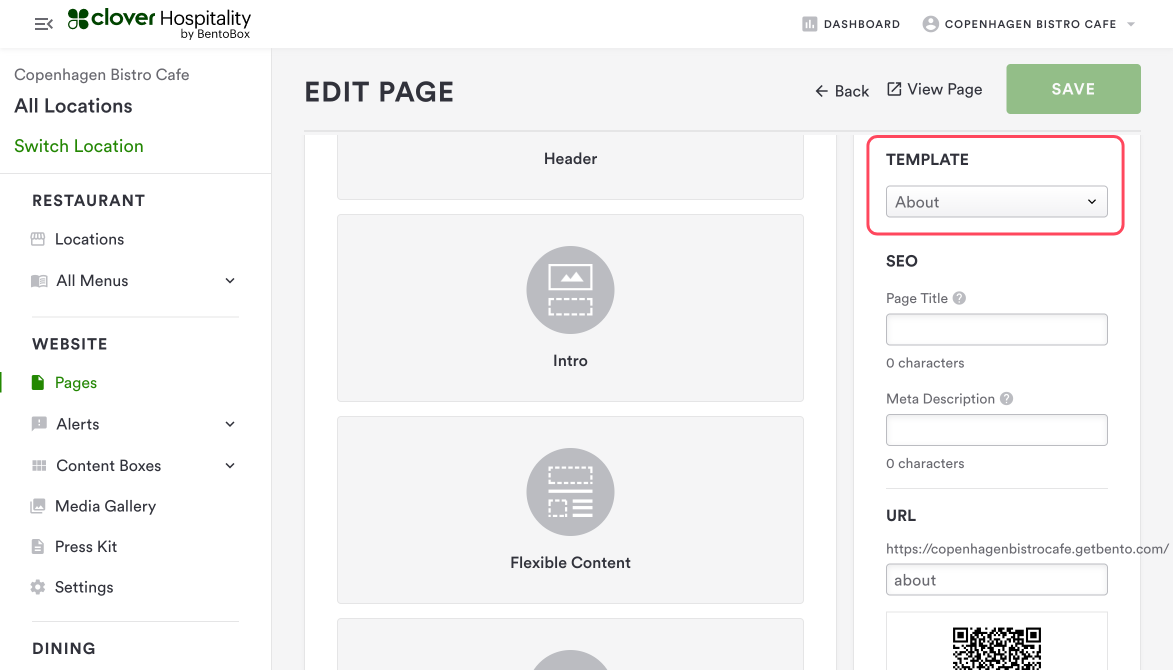Screen dimensions: 1173x670
Task: Focus the Page Title input field
Action: tap(996, 330)
